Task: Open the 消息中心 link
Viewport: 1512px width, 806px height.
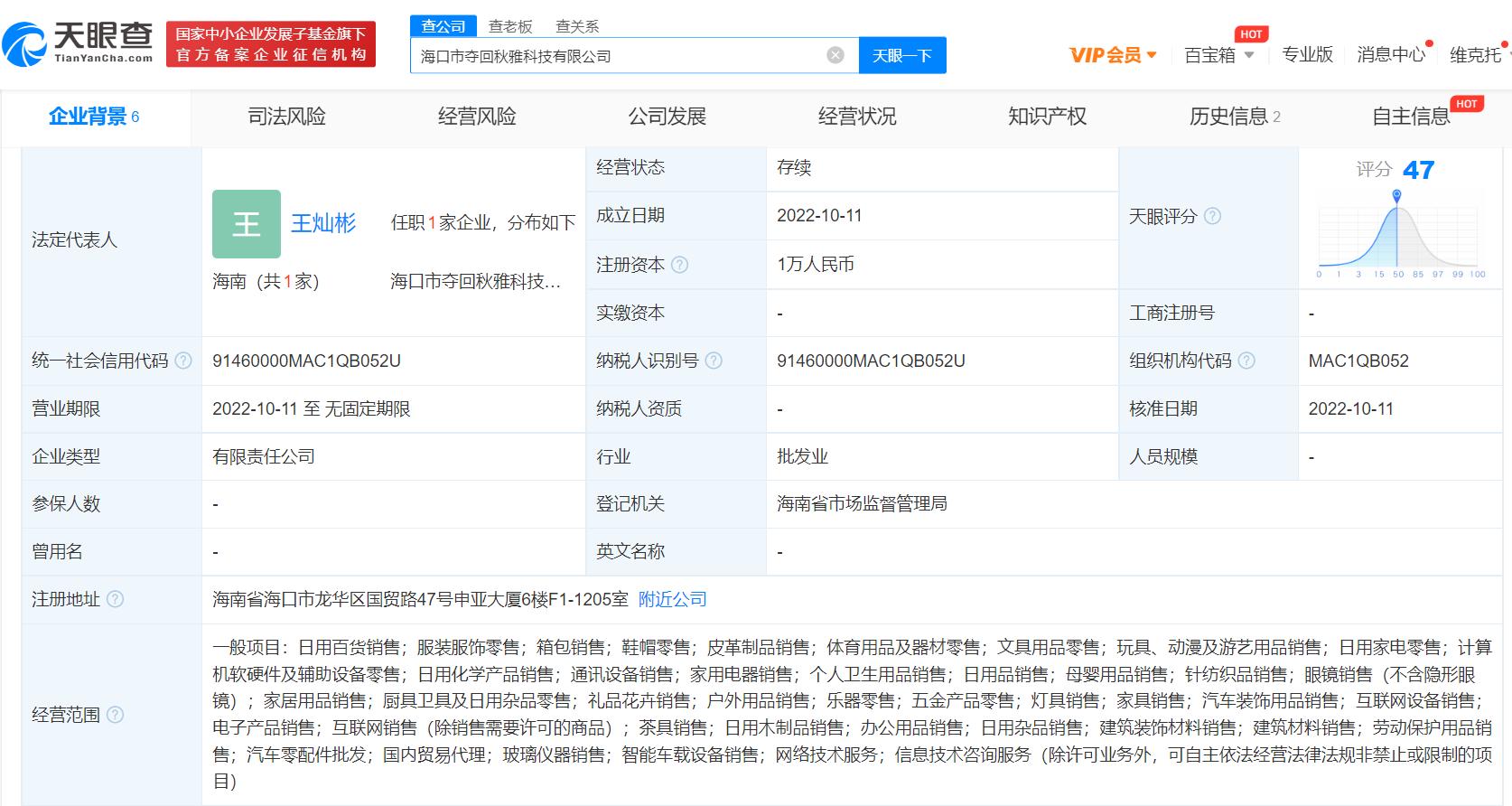Action: click(x=1391, y=55)
